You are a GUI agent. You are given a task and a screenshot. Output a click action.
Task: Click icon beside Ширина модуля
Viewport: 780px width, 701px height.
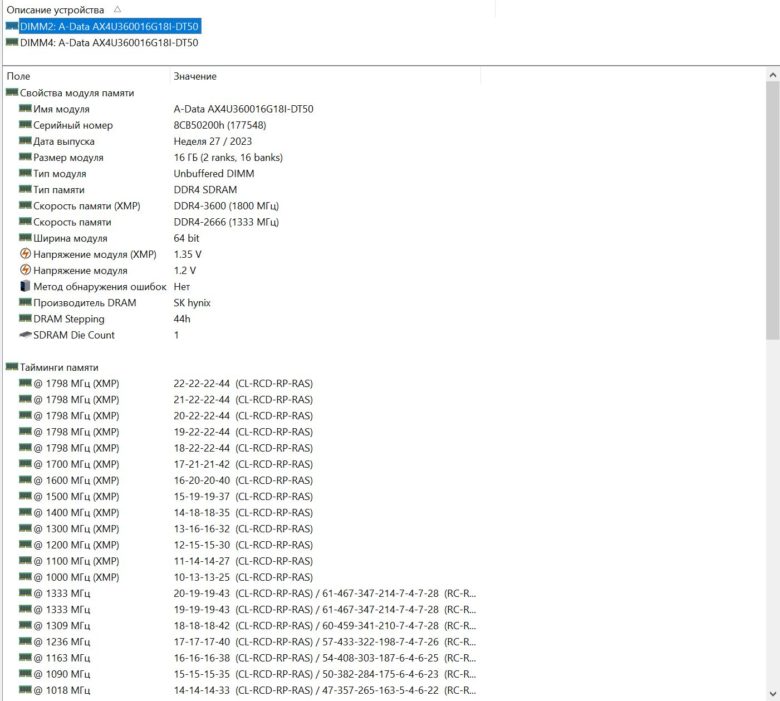pos(25,237)
